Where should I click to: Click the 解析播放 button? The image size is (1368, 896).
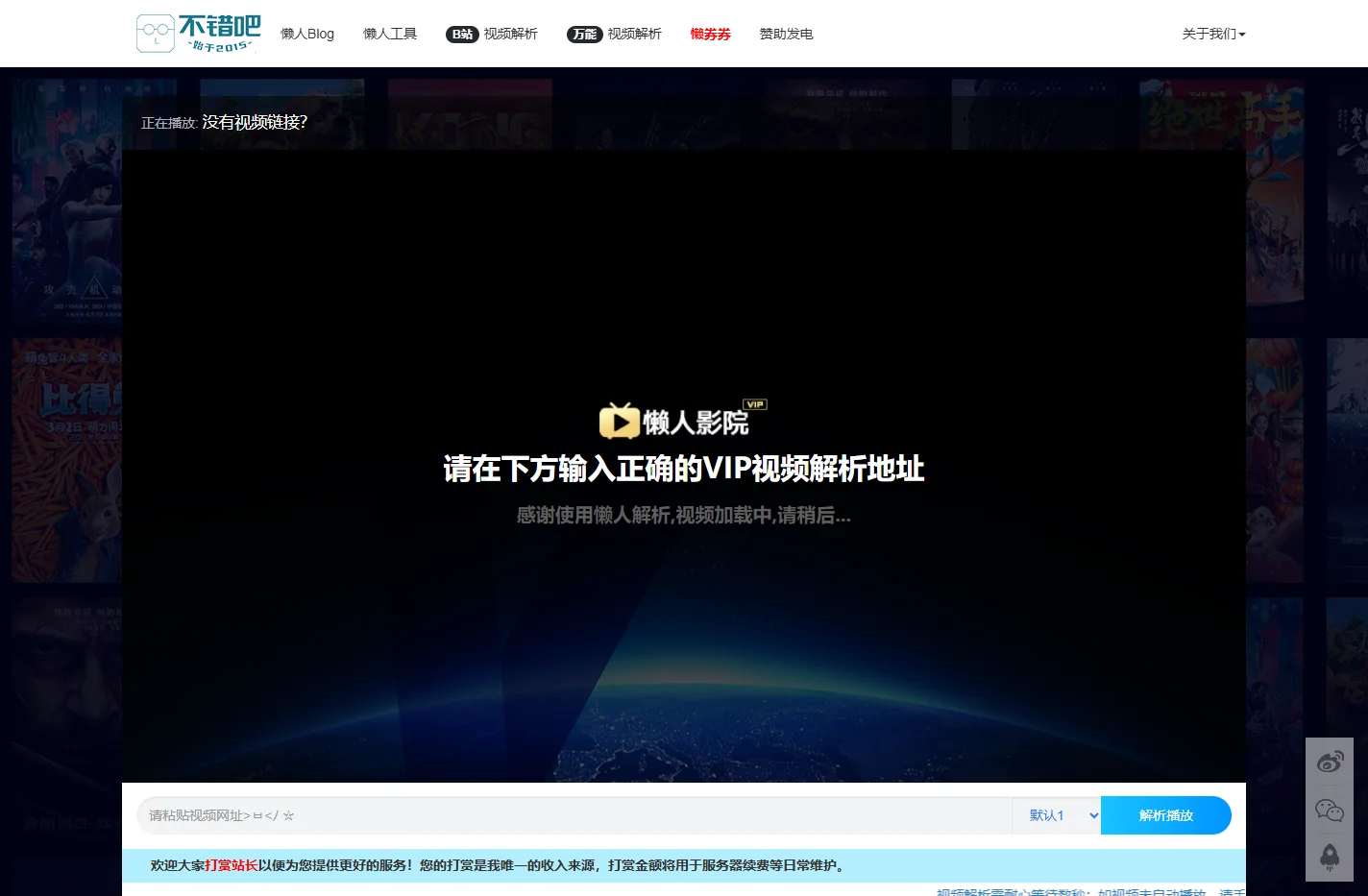point(1166,815)
